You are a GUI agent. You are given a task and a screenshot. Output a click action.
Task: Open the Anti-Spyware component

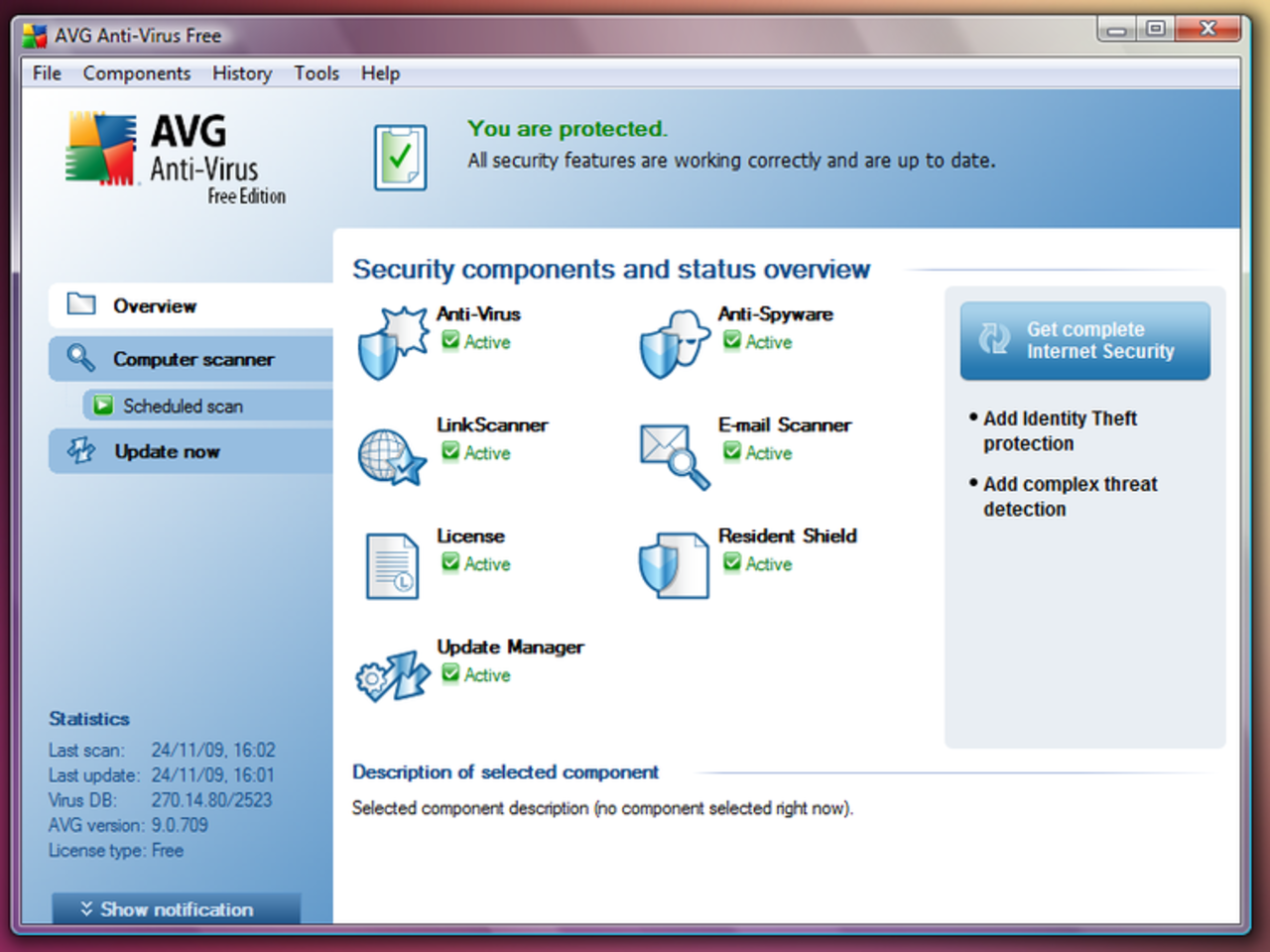674,341
